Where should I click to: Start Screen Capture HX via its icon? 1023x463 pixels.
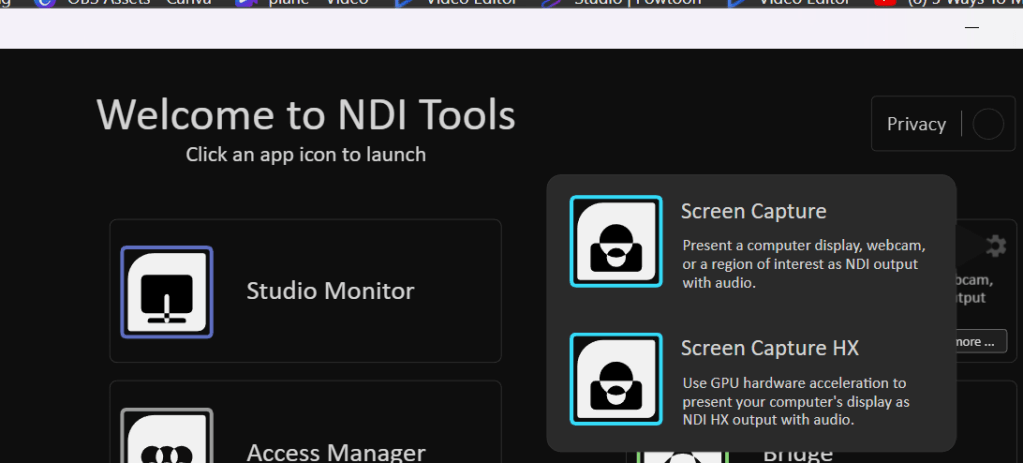click(x=616, y=379)
